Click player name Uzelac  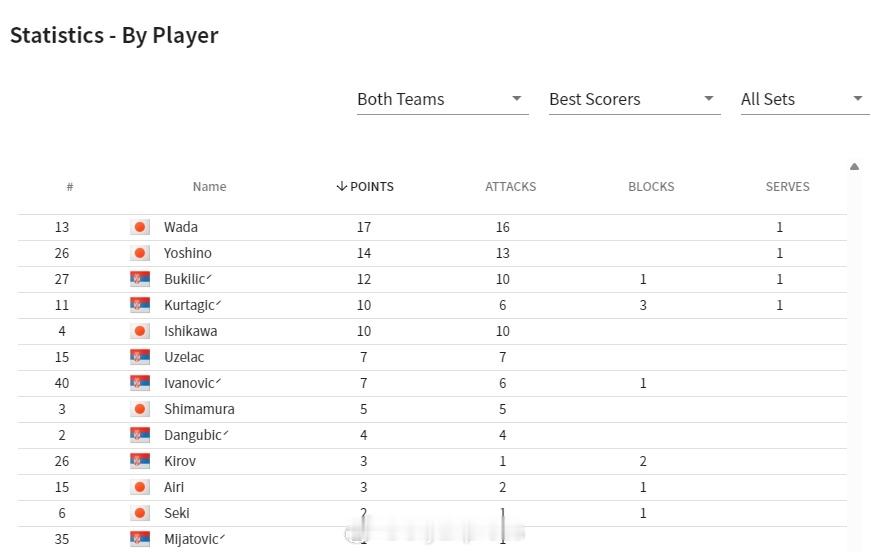pyautogui.click(x=184, y=357)
